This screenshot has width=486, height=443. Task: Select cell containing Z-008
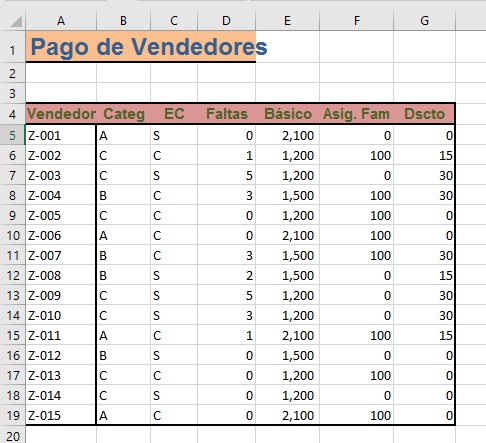[x=61, y=275]
